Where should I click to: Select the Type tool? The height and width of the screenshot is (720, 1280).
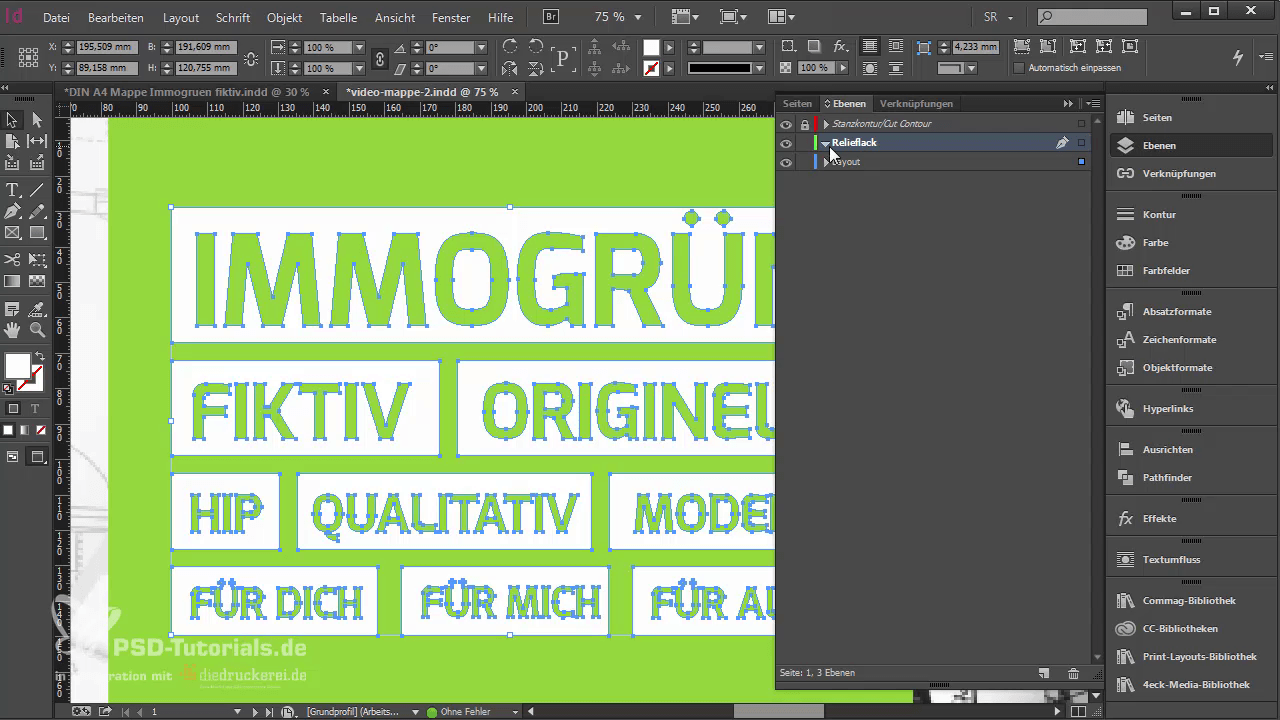point(12,190)
